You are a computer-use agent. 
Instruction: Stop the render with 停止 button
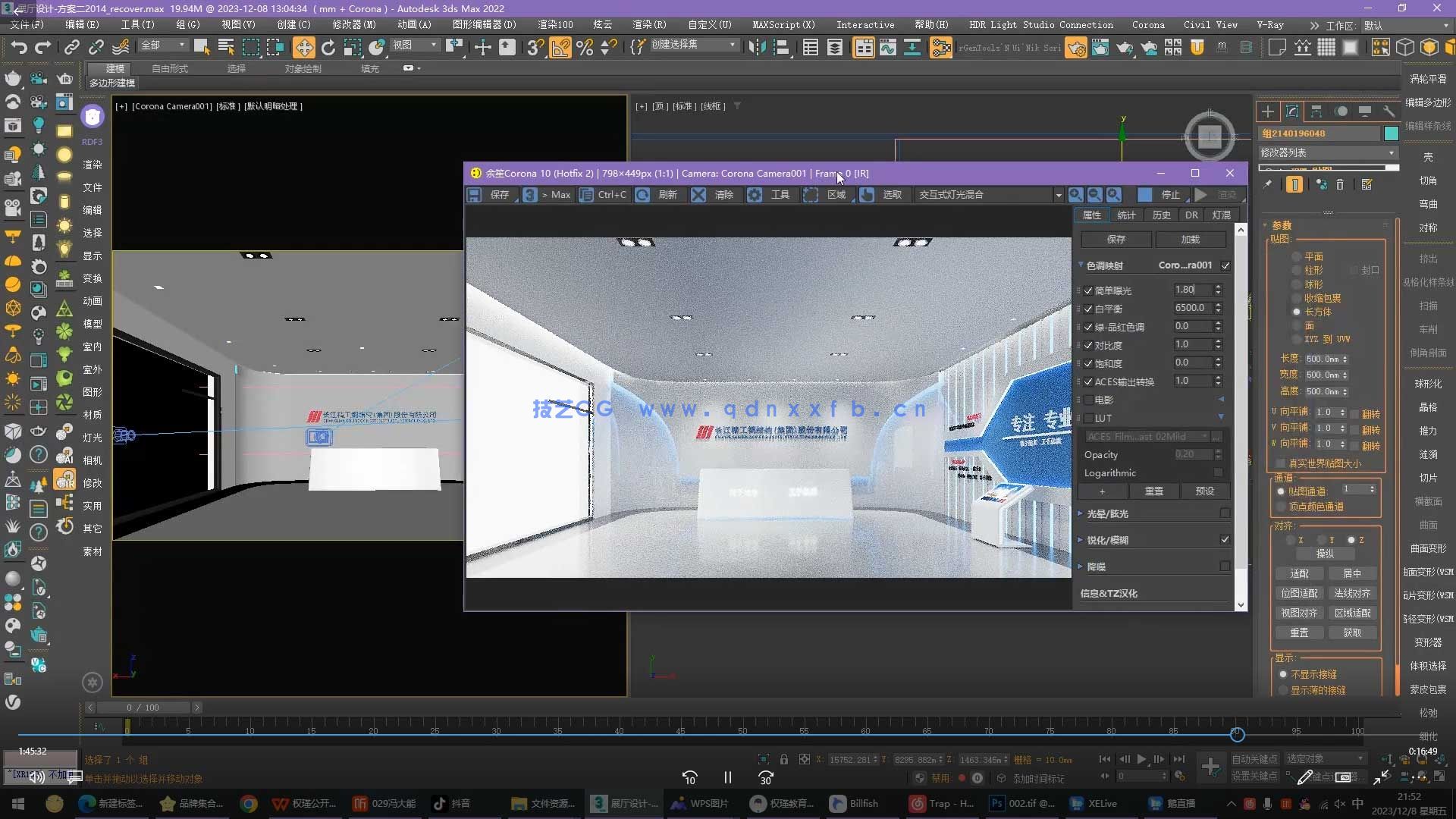(1170, 195)
